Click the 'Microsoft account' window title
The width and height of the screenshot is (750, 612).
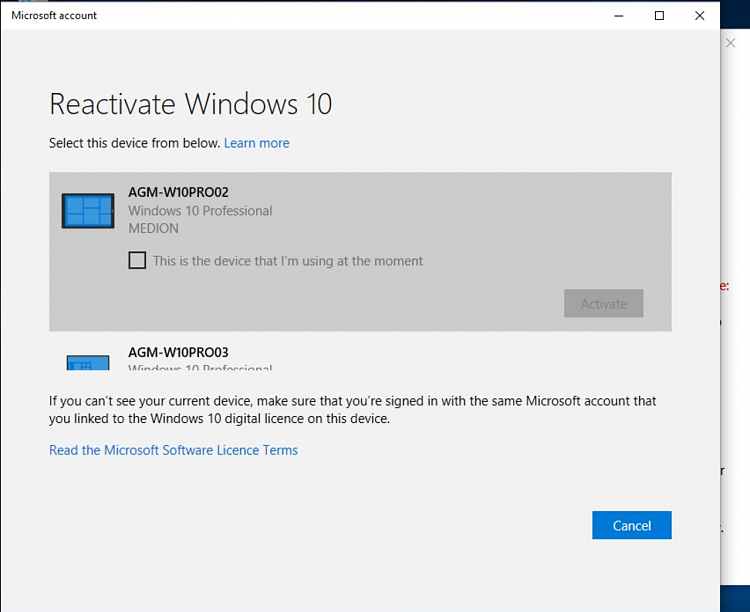click(54, 15)
